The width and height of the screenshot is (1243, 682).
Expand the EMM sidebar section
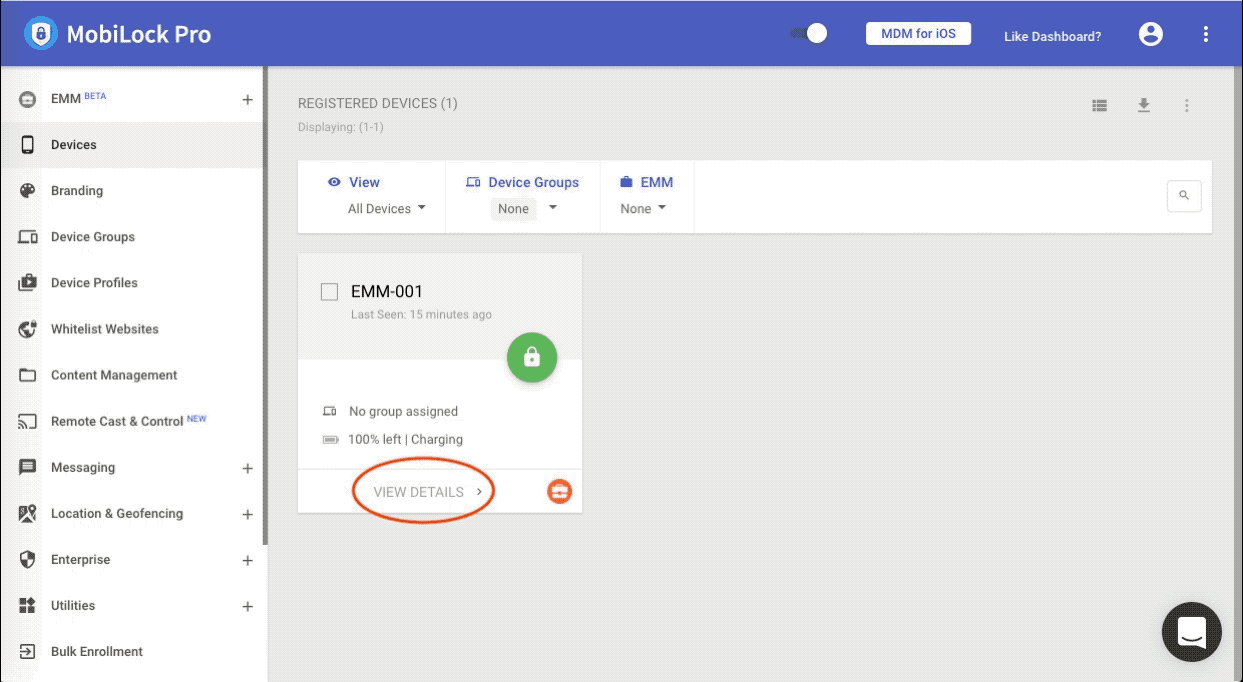(x=248, y=100)
